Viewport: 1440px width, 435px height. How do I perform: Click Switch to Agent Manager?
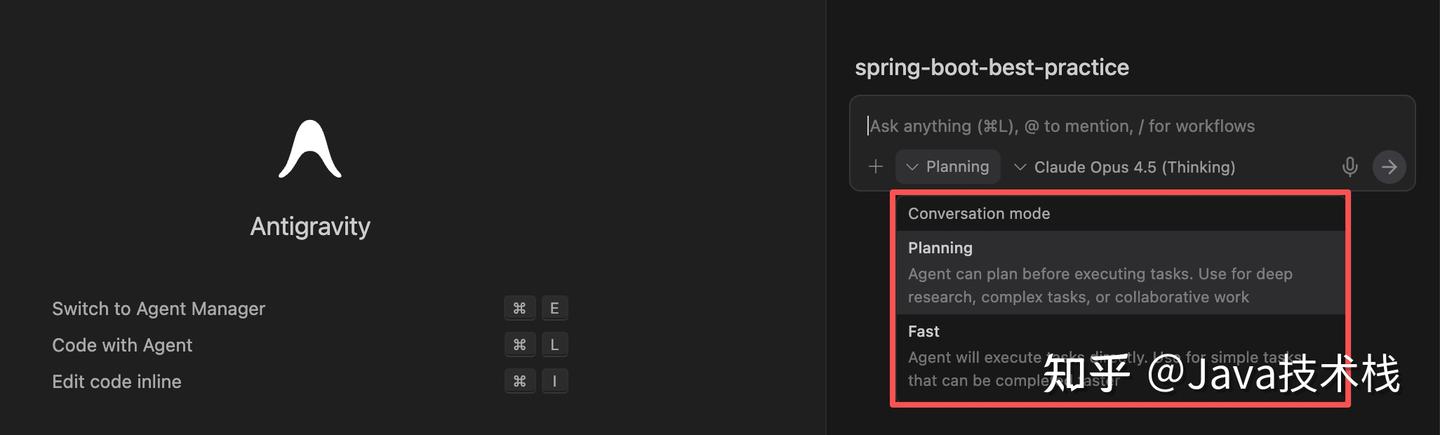click(x=158, y=309)
